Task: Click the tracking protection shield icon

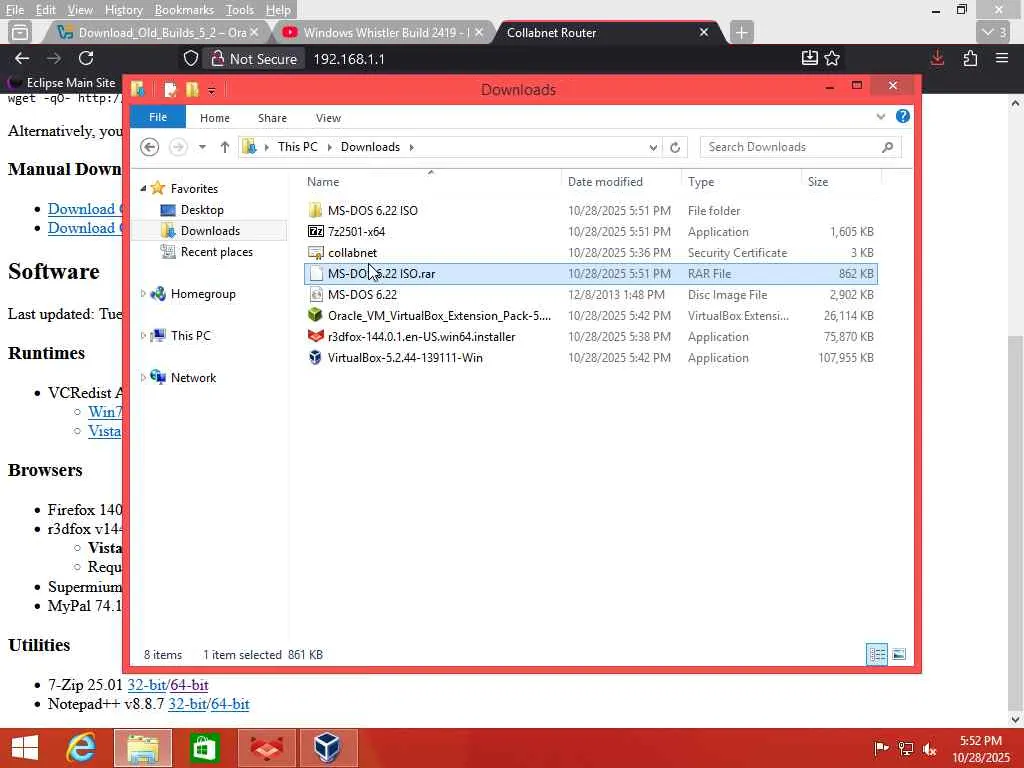Action: pos(191,58)
